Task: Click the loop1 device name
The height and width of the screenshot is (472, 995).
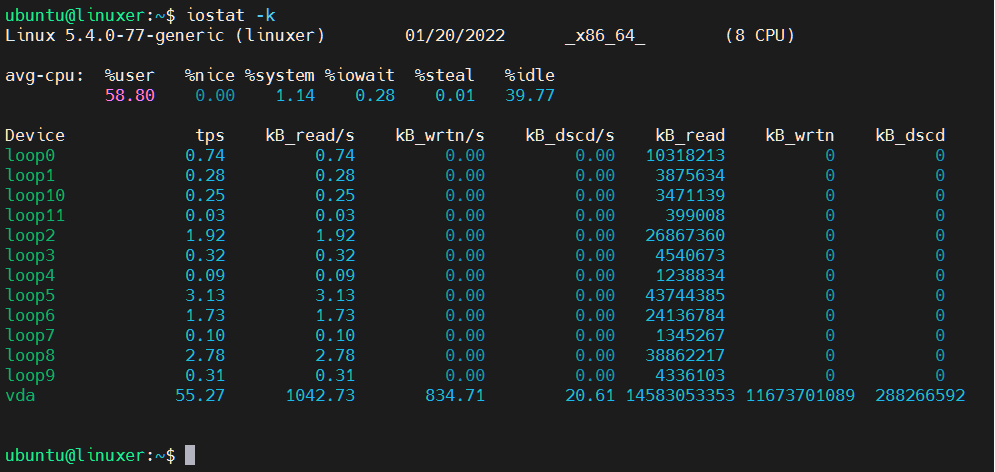Action: pyautogui.click(x=30, y=175)
